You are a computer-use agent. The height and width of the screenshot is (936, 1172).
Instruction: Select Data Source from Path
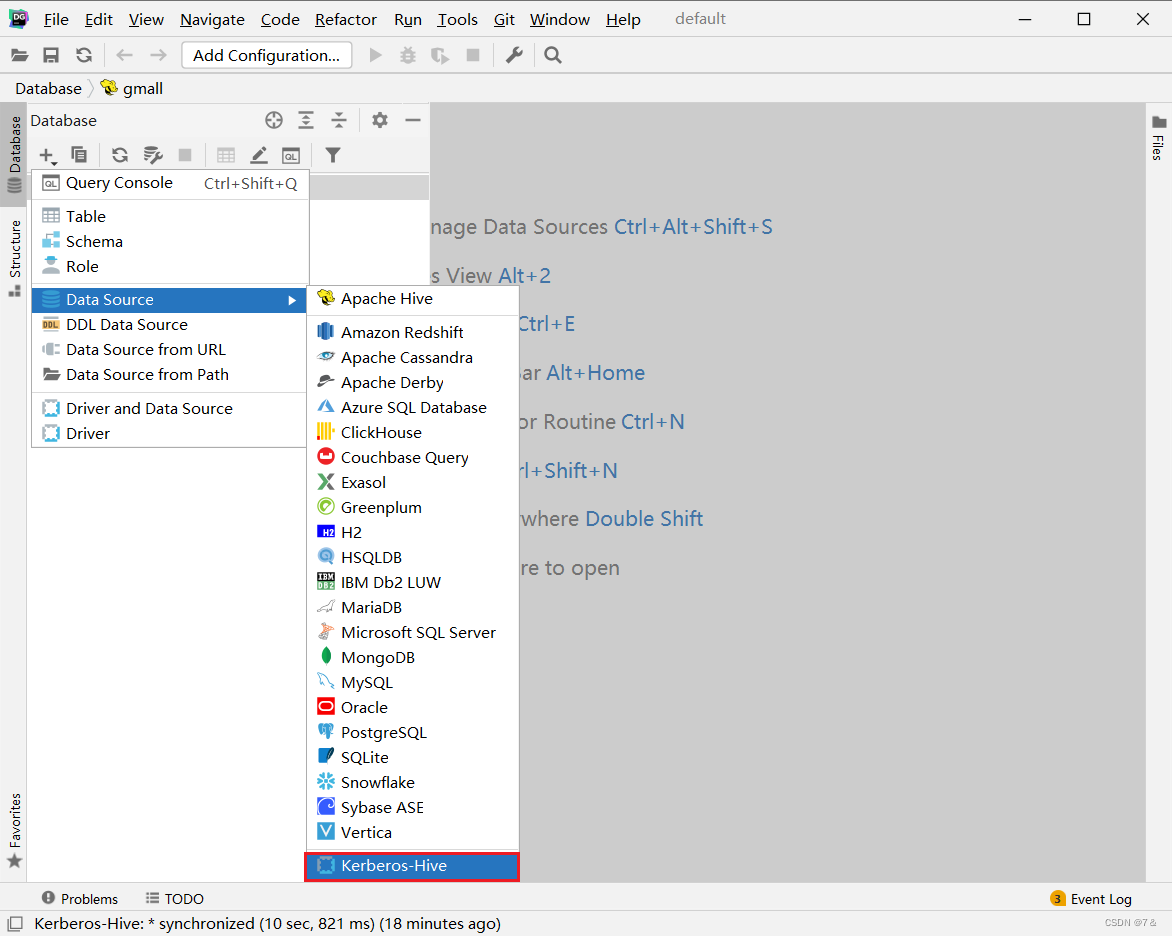pos(170,375)
